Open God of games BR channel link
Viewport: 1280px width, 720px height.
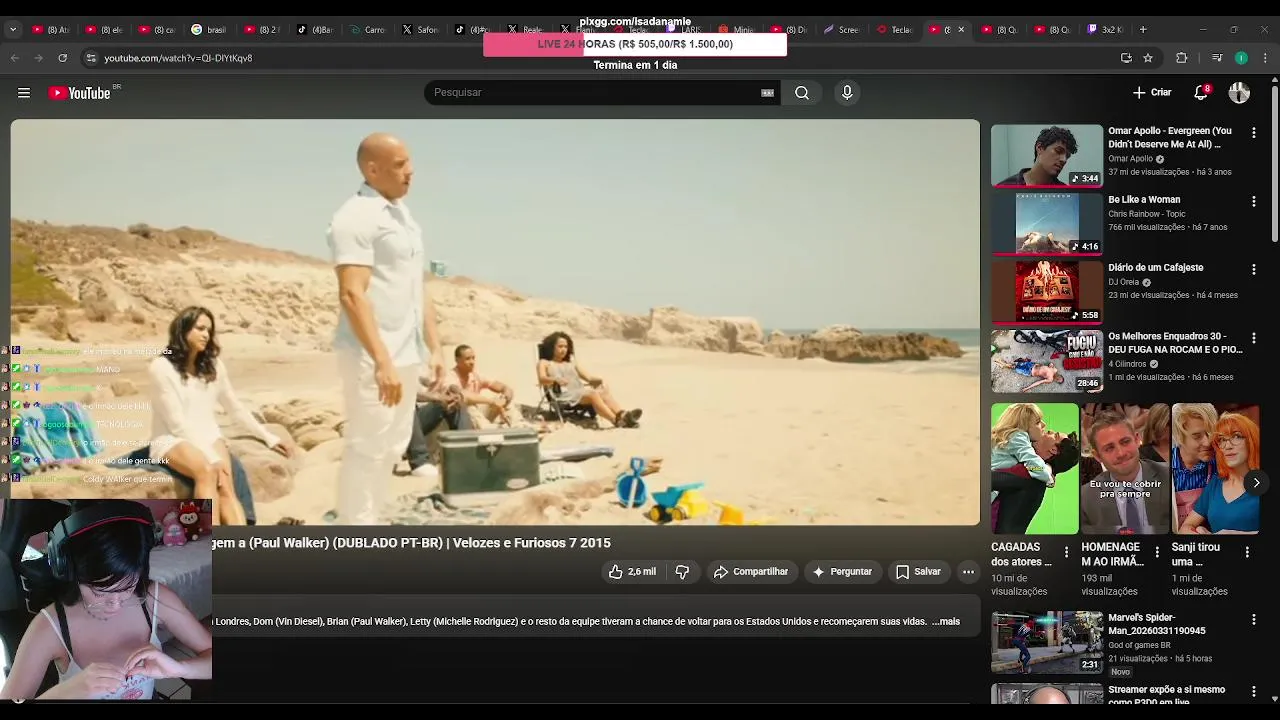click(x=1139, y=645)
